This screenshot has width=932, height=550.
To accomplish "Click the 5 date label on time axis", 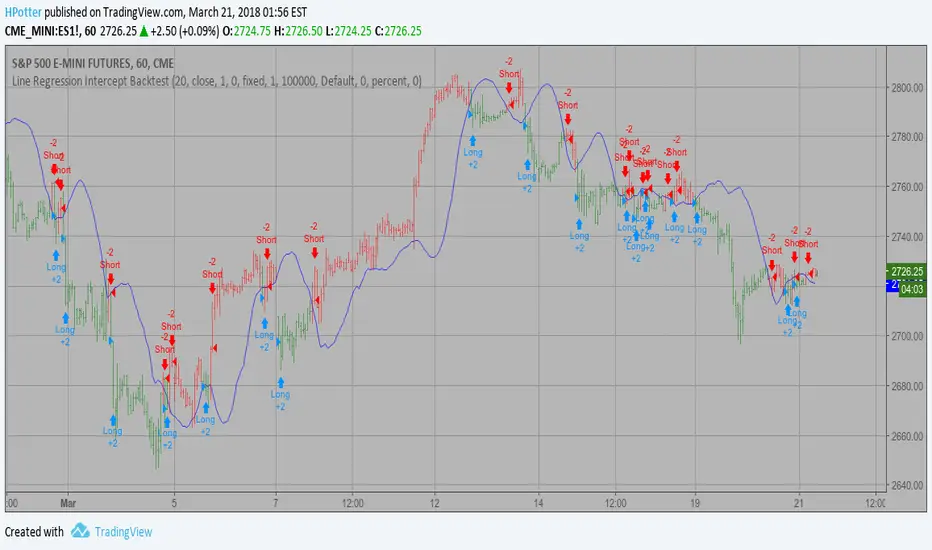I will 174,503.
